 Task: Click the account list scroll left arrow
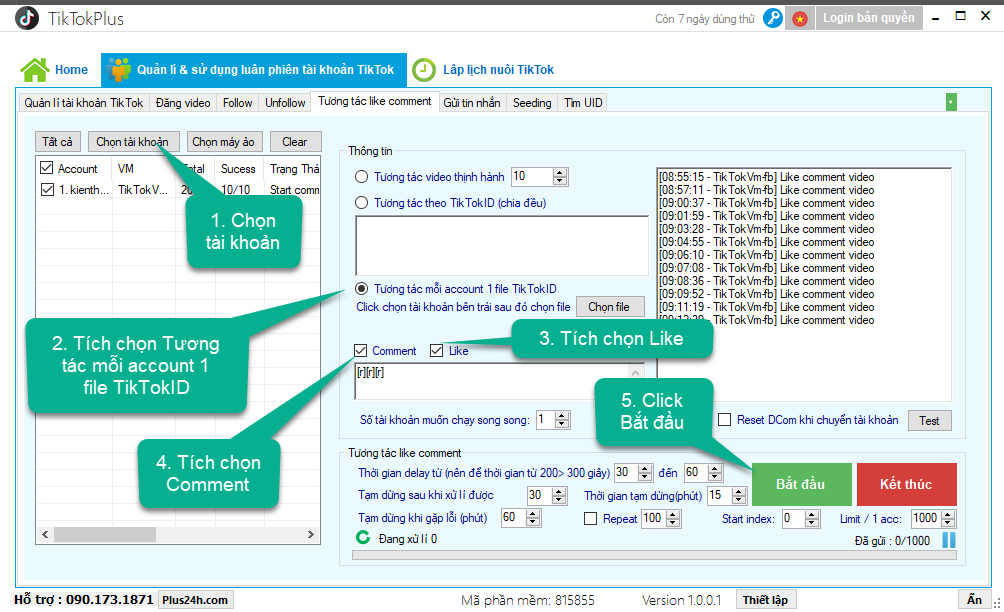coord(45,535)
